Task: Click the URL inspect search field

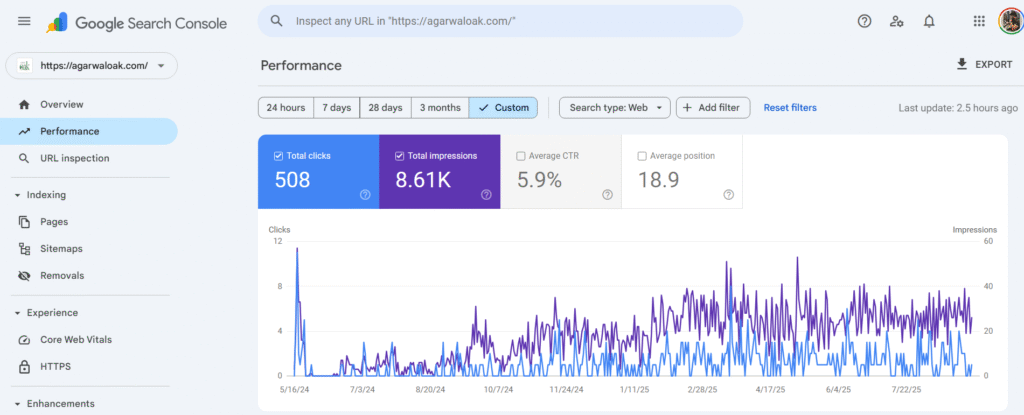Action: [x=500, y=21]
